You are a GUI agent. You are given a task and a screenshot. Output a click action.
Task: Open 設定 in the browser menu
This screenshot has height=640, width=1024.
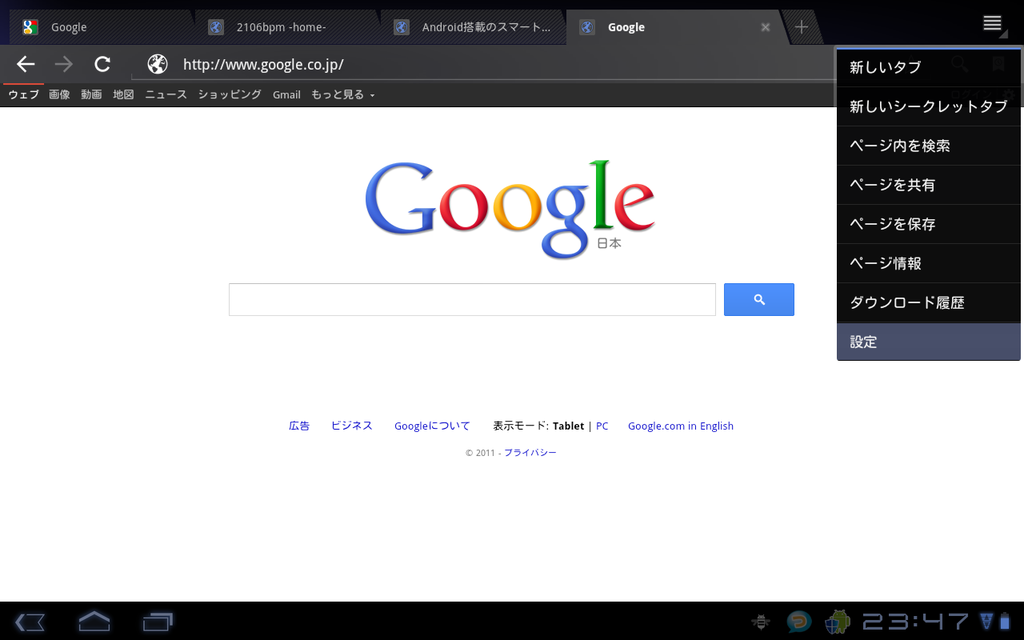pos(928,342)
